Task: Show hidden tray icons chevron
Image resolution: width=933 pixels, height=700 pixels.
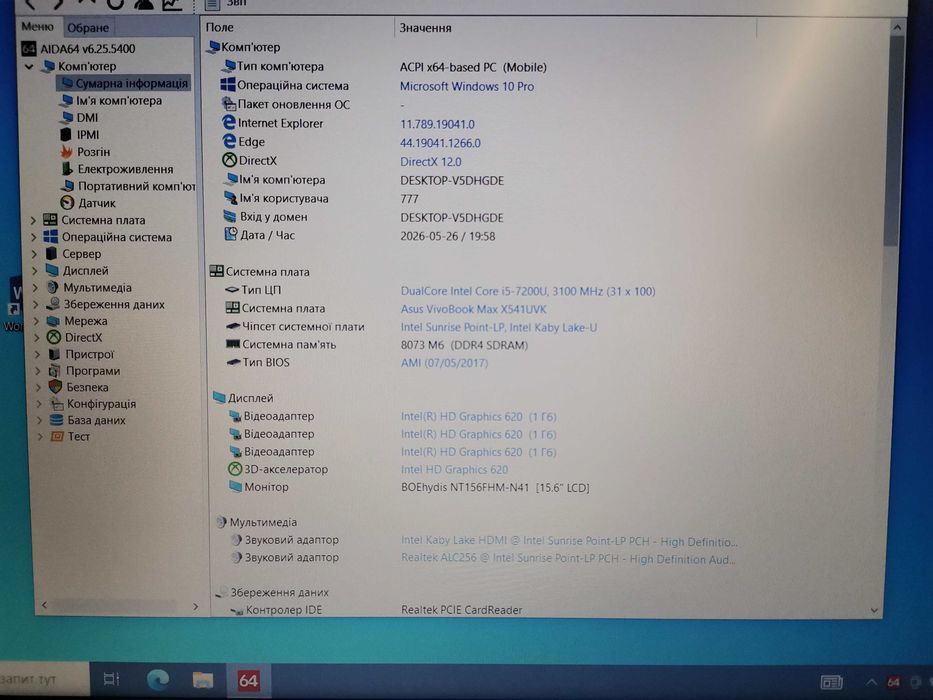Action: pos(871,682)
